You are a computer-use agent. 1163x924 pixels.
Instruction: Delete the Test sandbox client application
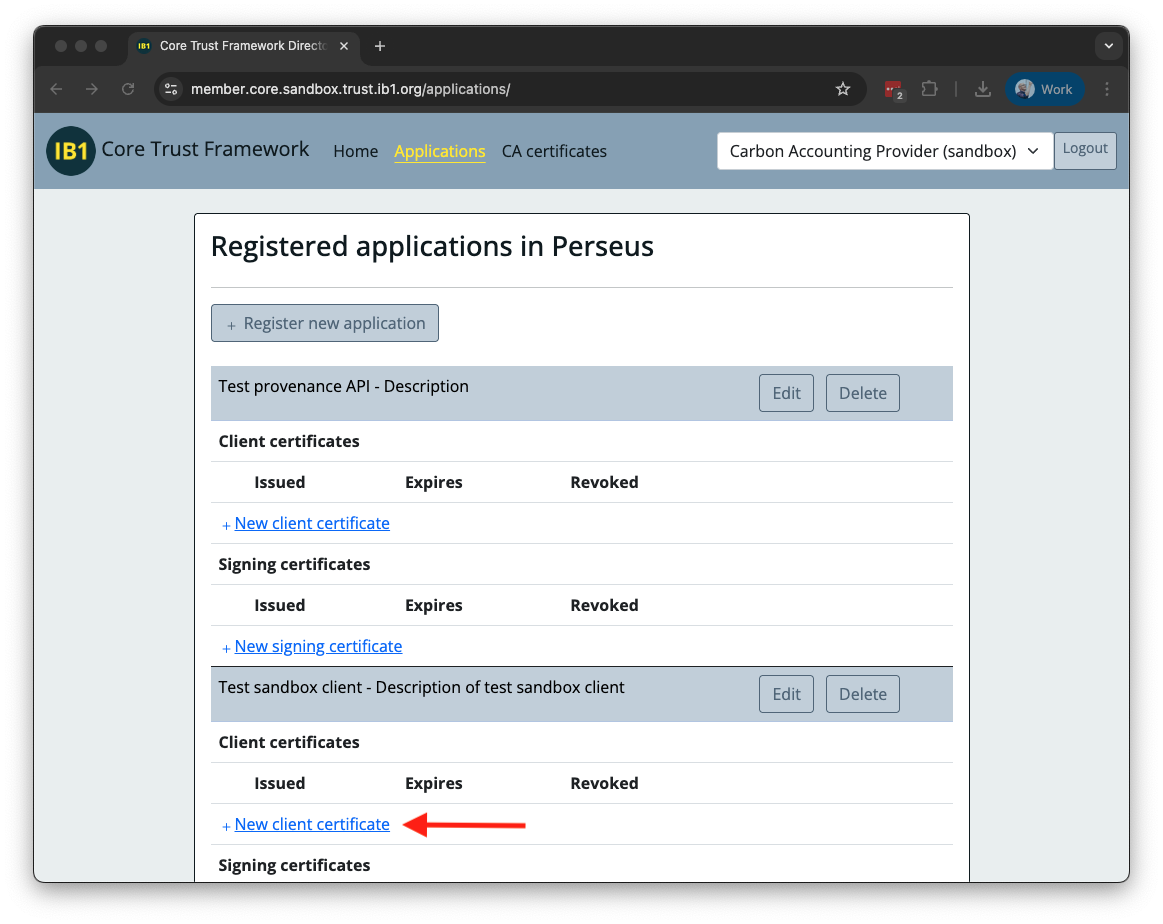point(863,694)
